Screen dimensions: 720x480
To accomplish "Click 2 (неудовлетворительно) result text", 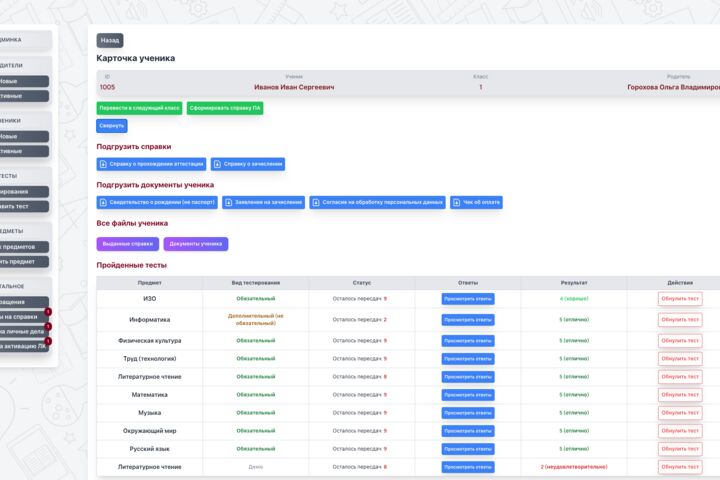I will 574,467.
